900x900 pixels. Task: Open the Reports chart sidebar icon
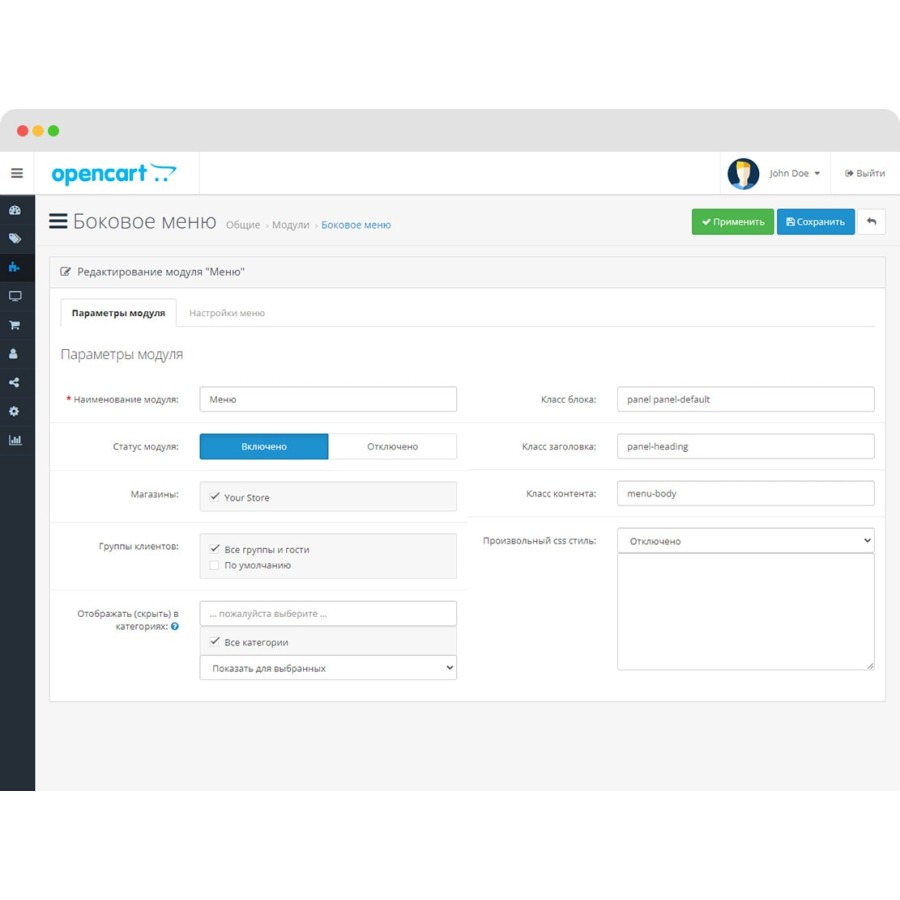15,440
